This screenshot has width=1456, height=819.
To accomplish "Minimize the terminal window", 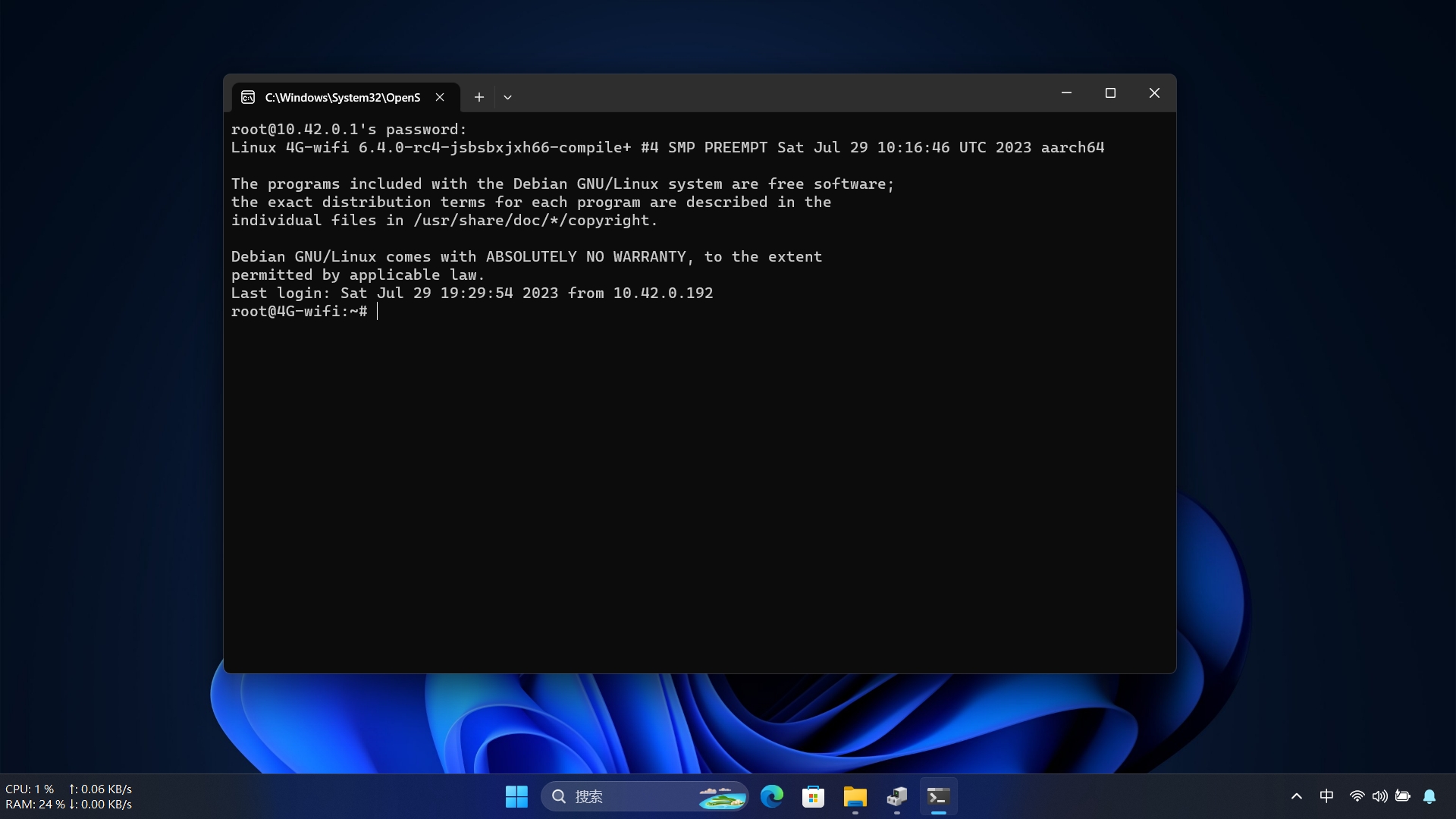I will [x=1066, y=93].
